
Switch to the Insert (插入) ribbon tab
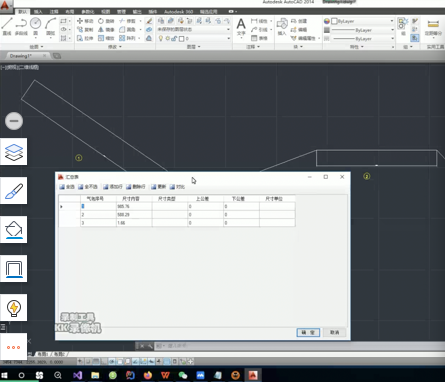pyautogui.click(x=38, y=12)
